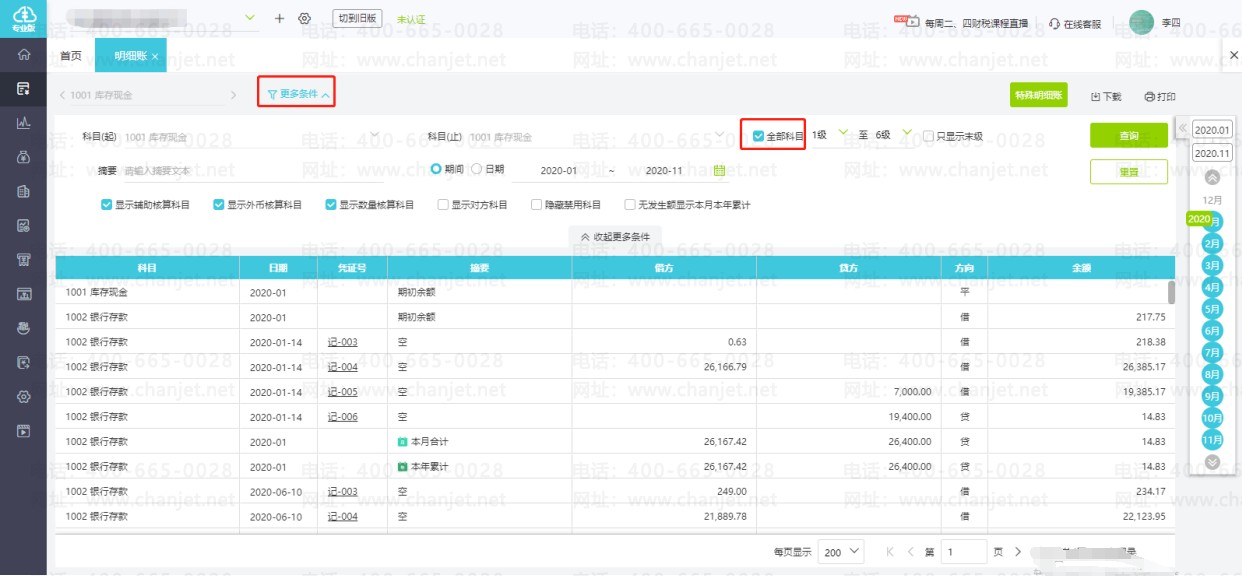Open voucher link 记-006
Screen dimensions: 1242x576
(343, 417)
